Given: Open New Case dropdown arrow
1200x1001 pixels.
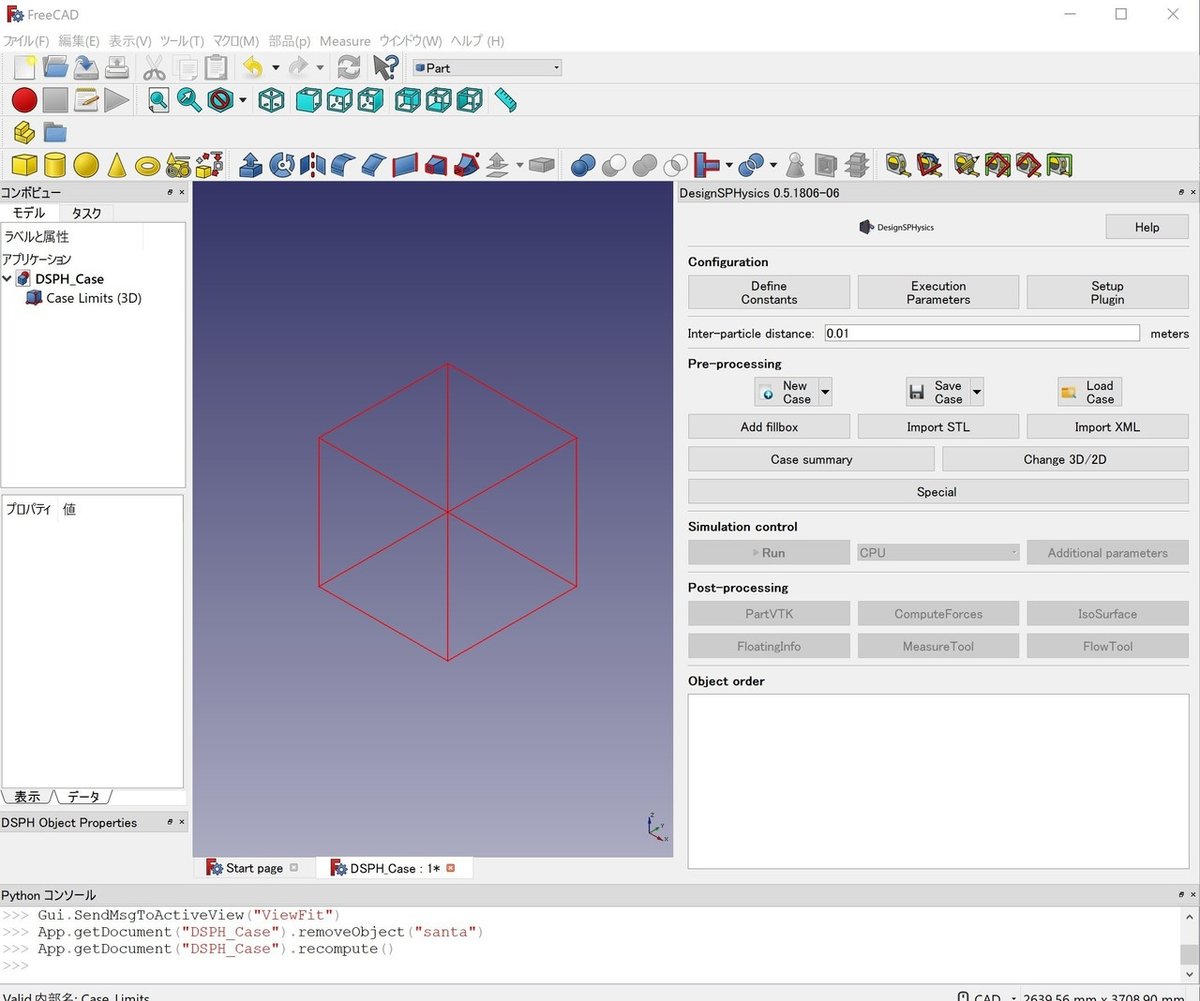Looking at the screenshot, I should (x=825, y=392).
